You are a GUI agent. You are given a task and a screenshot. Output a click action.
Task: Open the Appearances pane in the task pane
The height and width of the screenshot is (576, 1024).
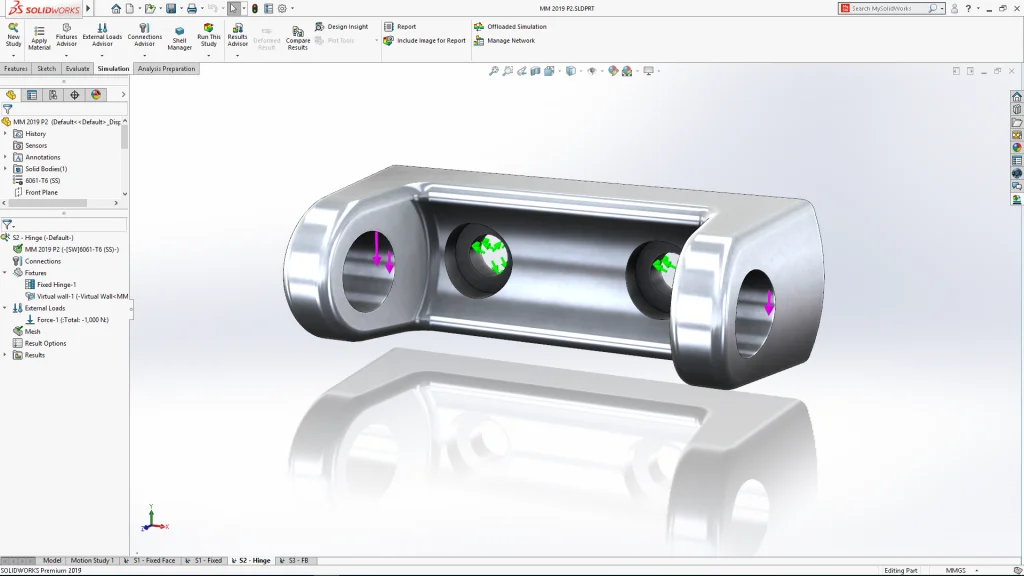[x=1017, y=147]
